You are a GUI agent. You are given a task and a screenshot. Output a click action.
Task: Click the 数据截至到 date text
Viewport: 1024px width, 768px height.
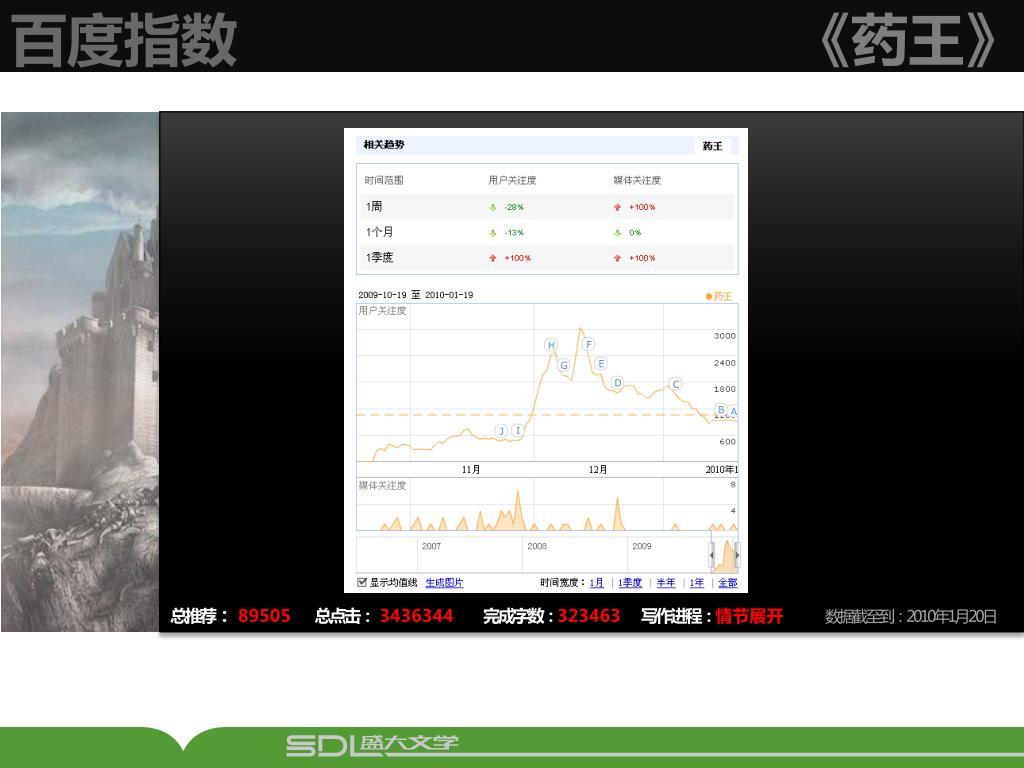pyautogui.click(x=910, y=616)
